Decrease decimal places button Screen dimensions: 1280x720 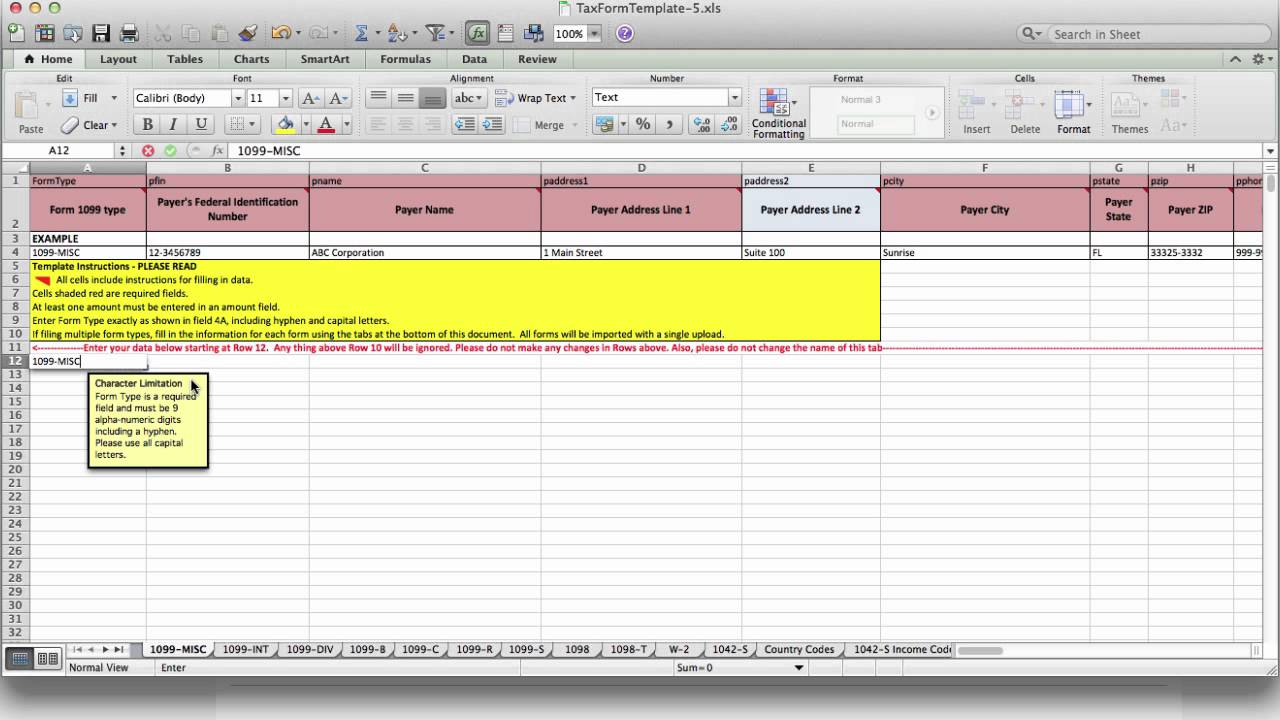[x=729, y=125]
